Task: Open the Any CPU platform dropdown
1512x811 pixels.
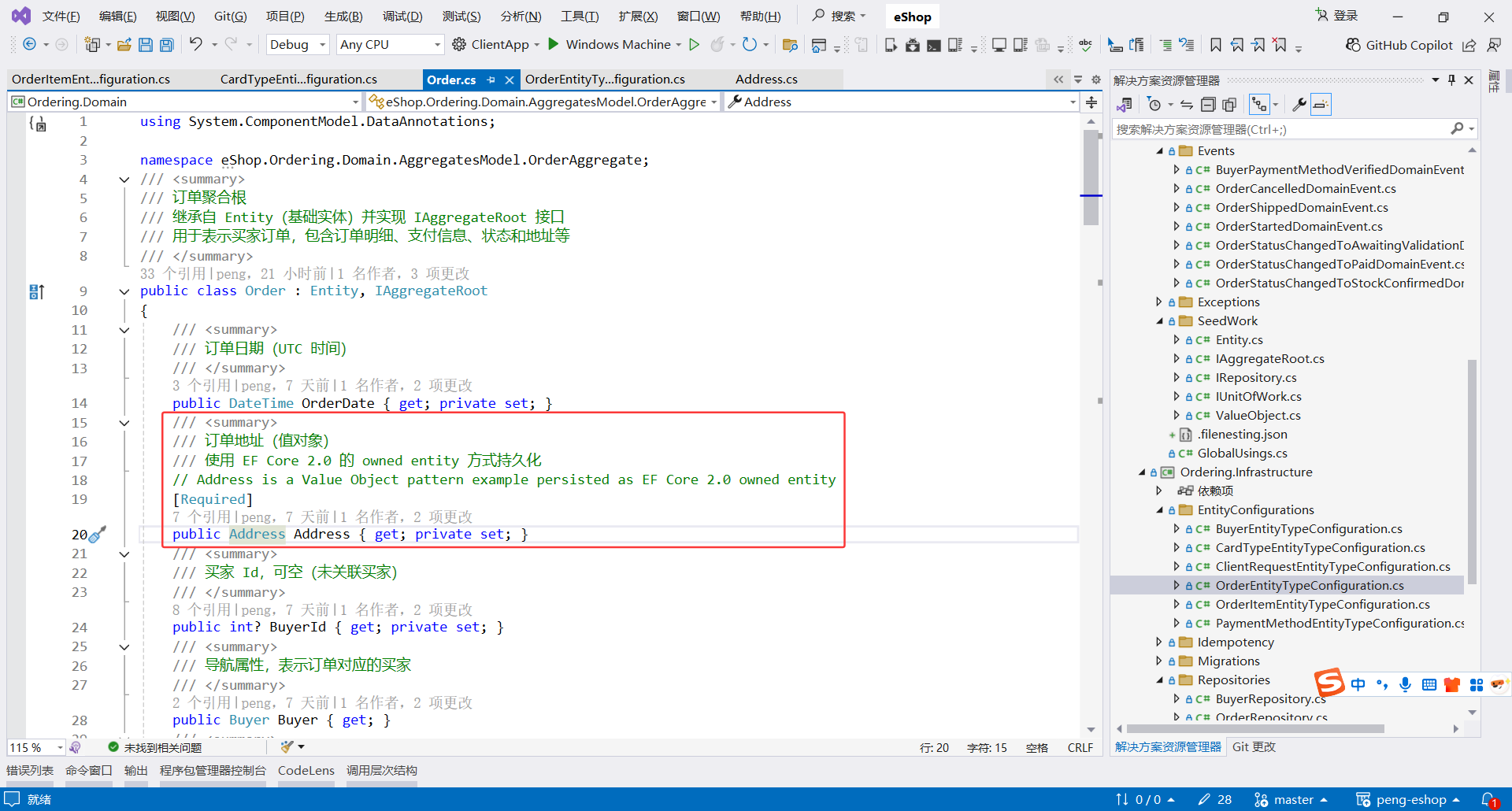Action: [390, 45]
